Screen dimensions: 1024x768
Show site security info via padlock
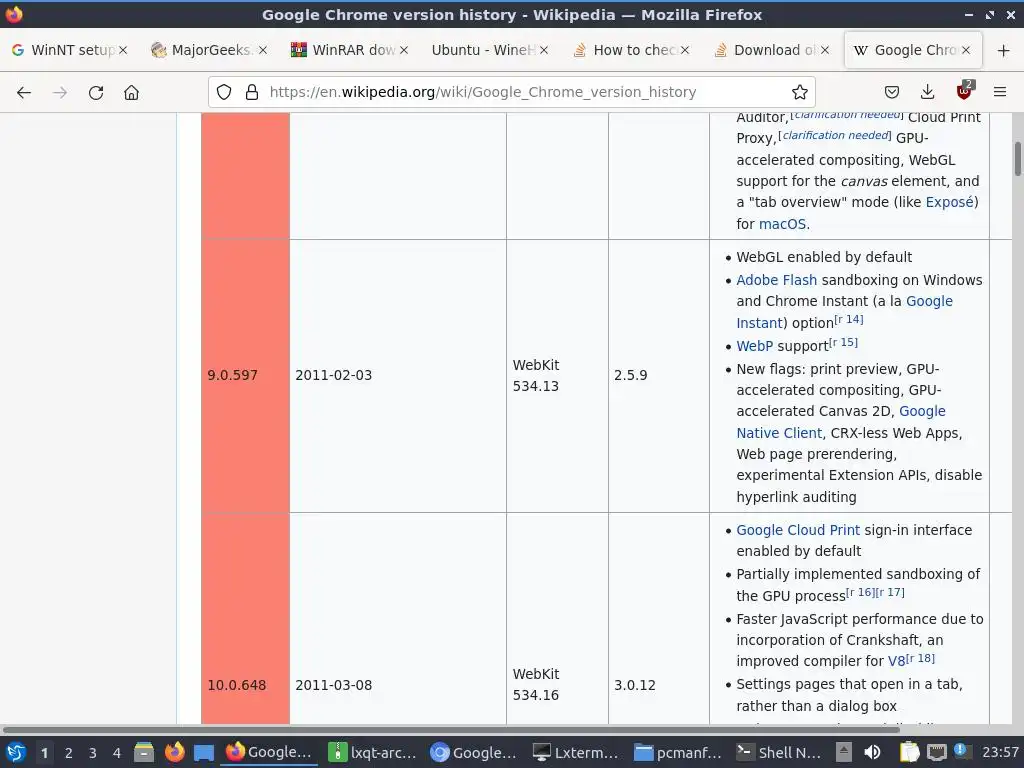point(252,92)
